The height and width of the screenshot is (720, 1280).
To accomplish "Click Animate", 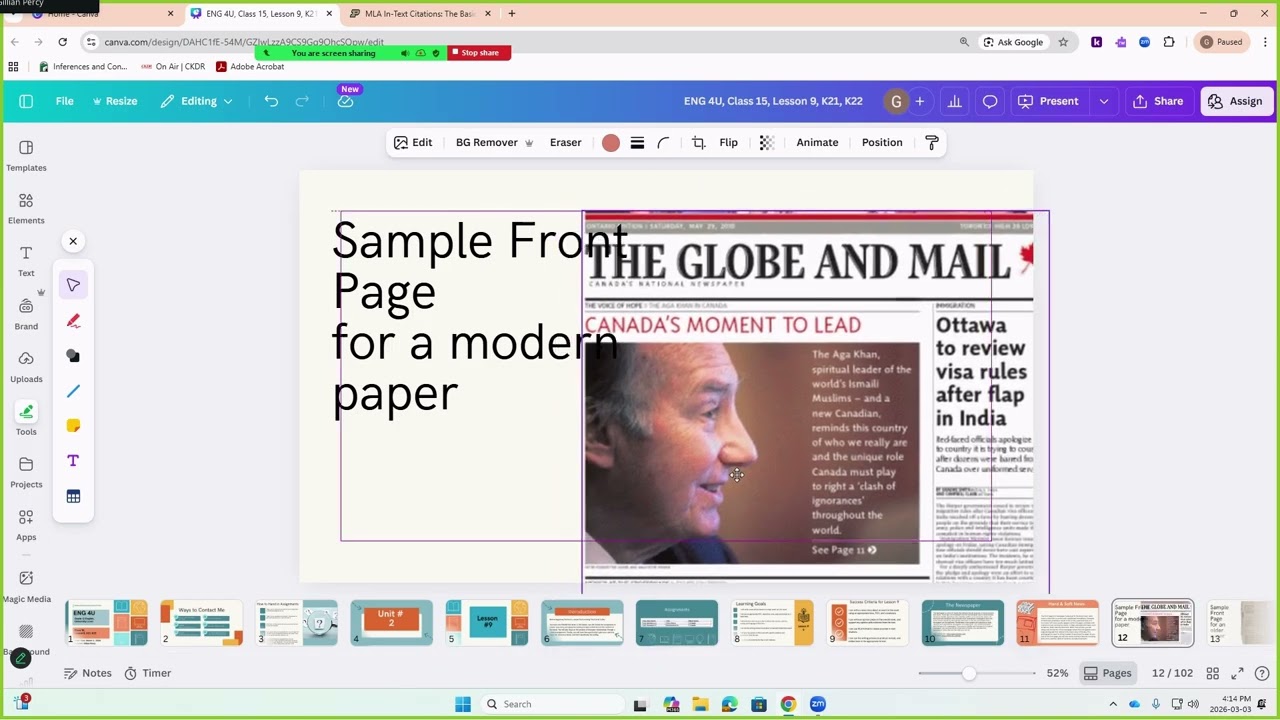I will (817, 143).
